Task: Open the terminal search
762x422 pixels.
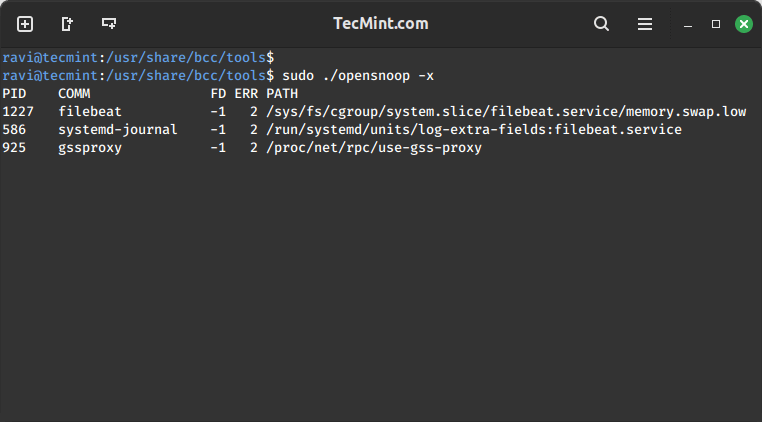Action: [x=601, y=24]
